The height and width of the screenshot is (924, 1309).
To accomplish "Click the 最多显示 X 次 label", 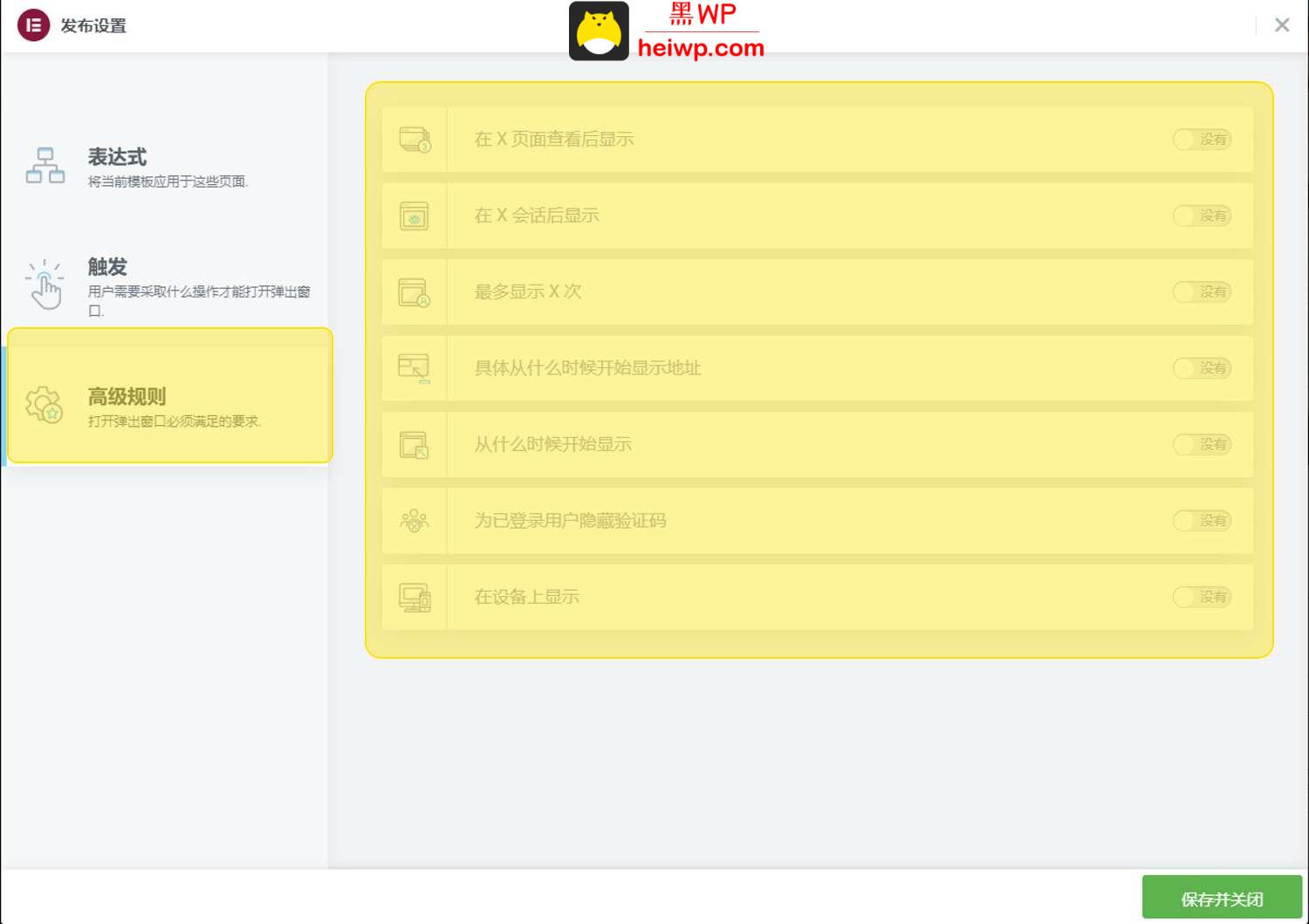I will pyautogui.click(x=528, y=292).
